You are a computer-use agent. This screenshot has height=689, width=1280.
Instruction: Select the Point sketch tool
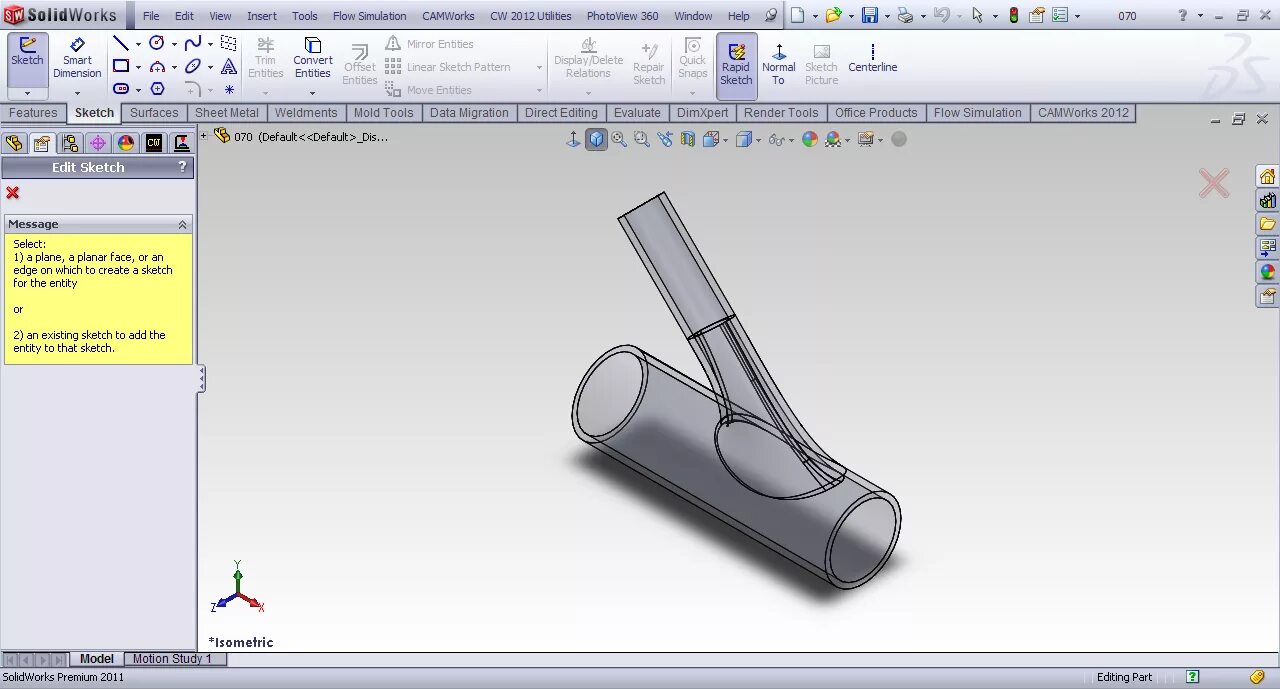(x=229, y=89)
